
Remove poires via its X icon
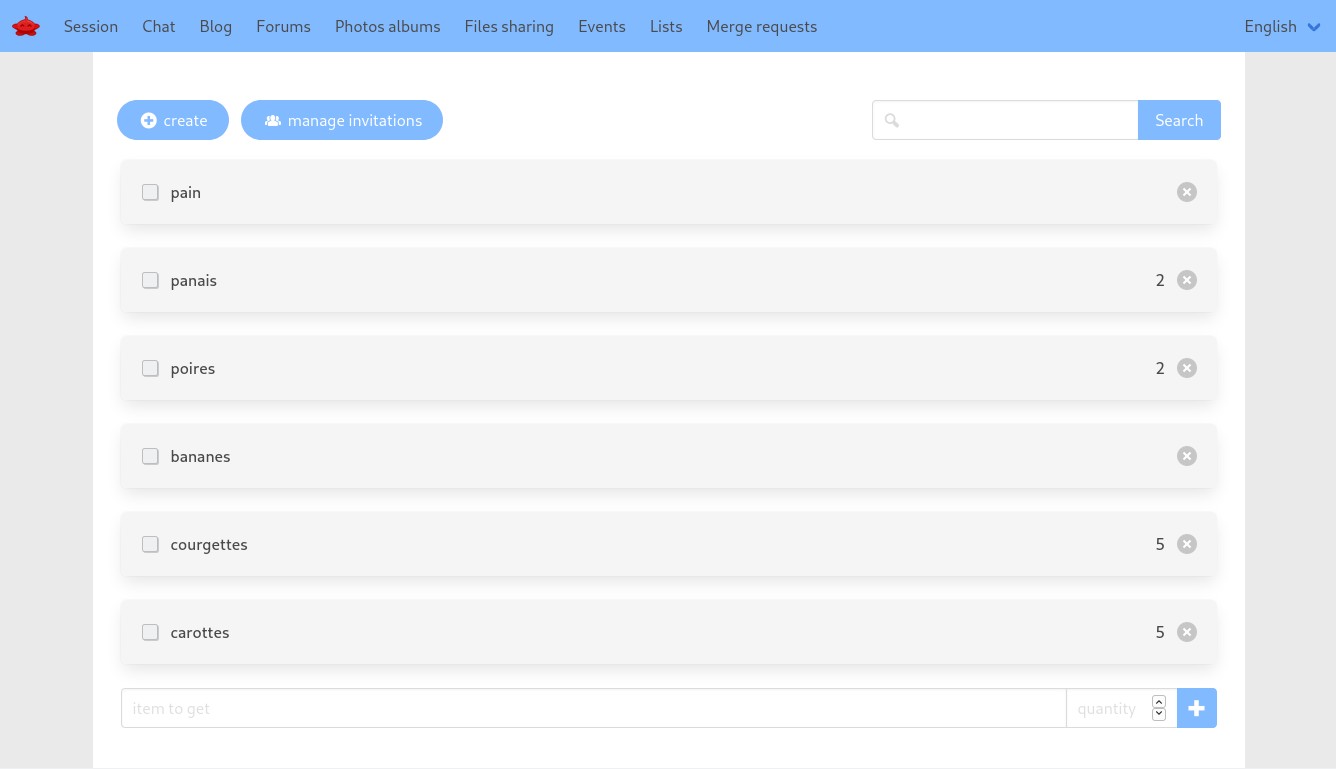(x=1187, y=368)
